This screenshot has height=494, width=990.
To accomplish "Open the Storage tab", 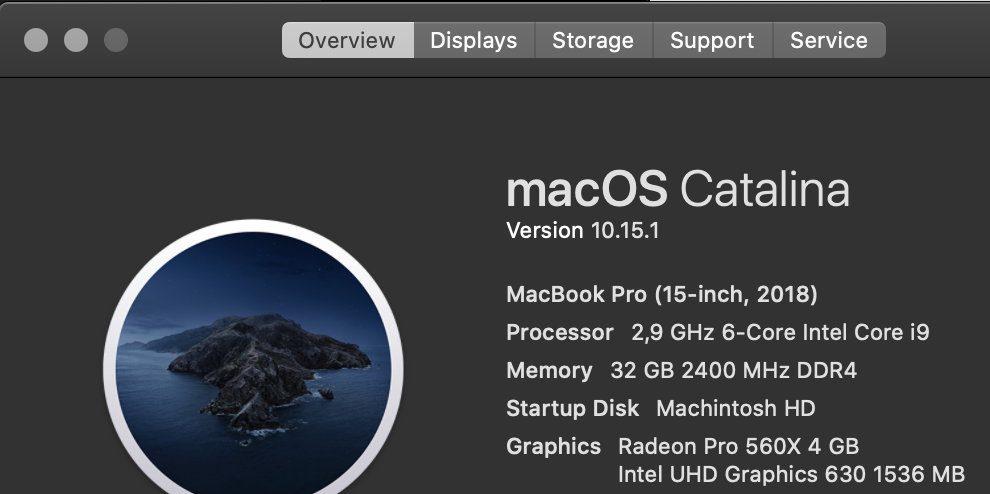I will tap(593, 40).
